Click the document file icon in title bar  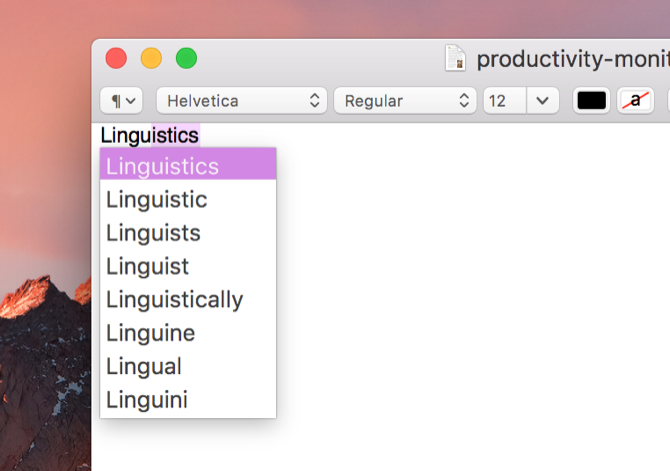click(x=456, y=59)
